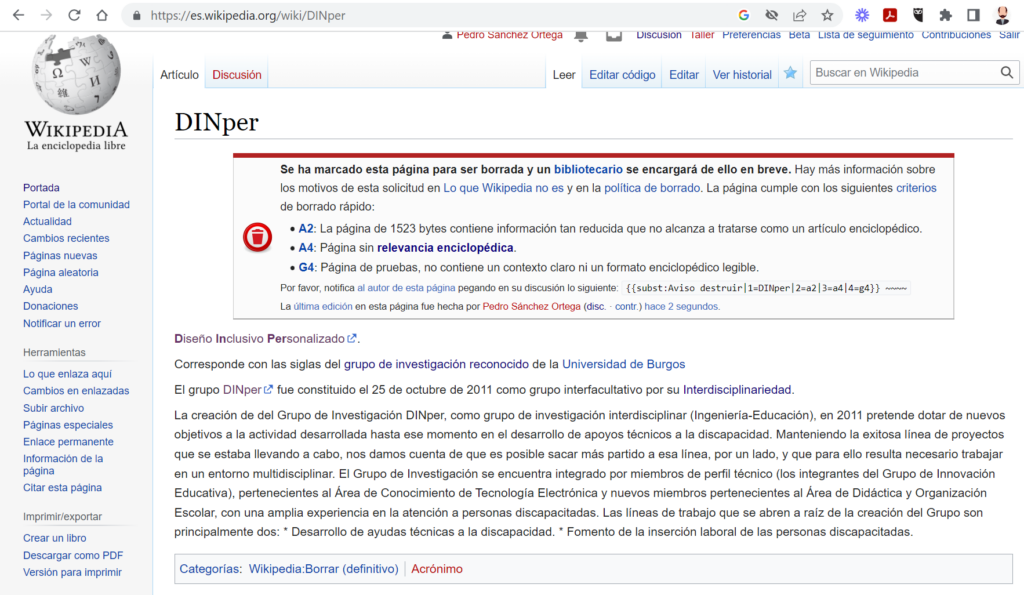This screenshot has width=1024, height=595.
Task: Open bibliotecario link in deletion notice
Action: pos(588,169)
